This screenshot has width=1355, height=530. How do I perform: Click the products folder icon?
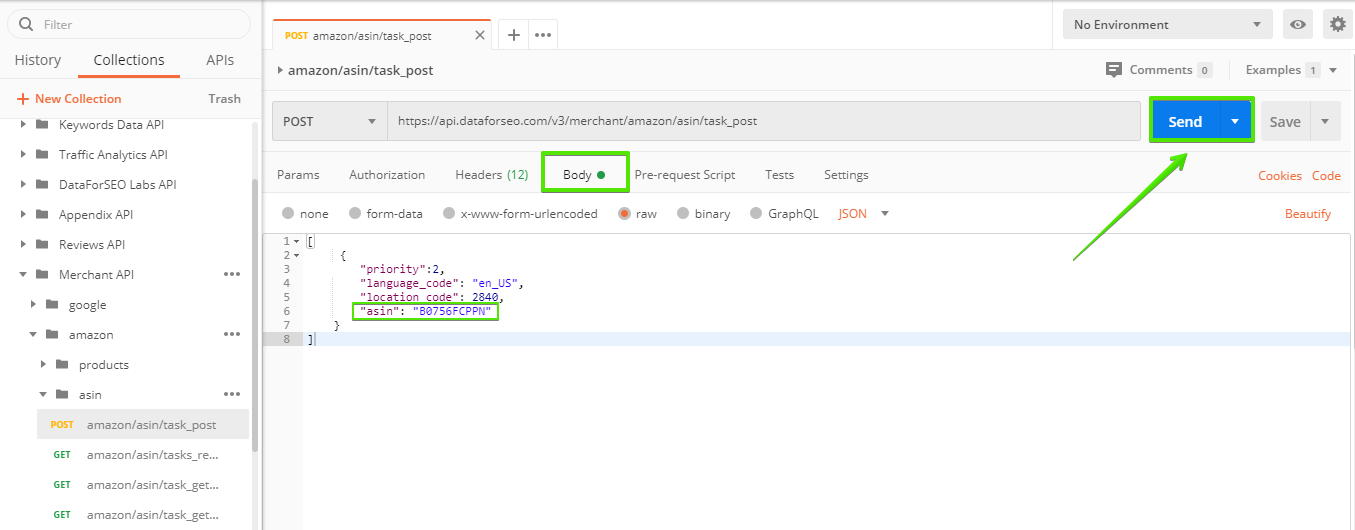[x=62, y=364]
